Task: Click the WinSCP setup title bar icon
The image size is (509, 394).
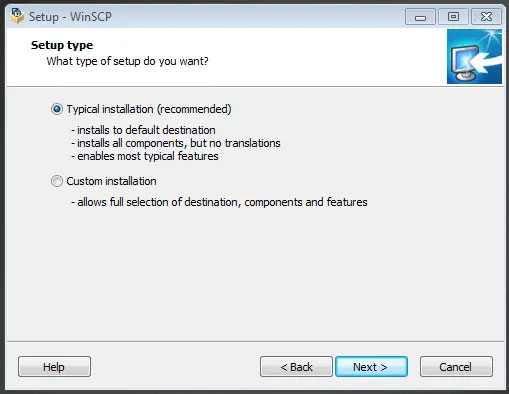Action: click(x=17, y=16)
